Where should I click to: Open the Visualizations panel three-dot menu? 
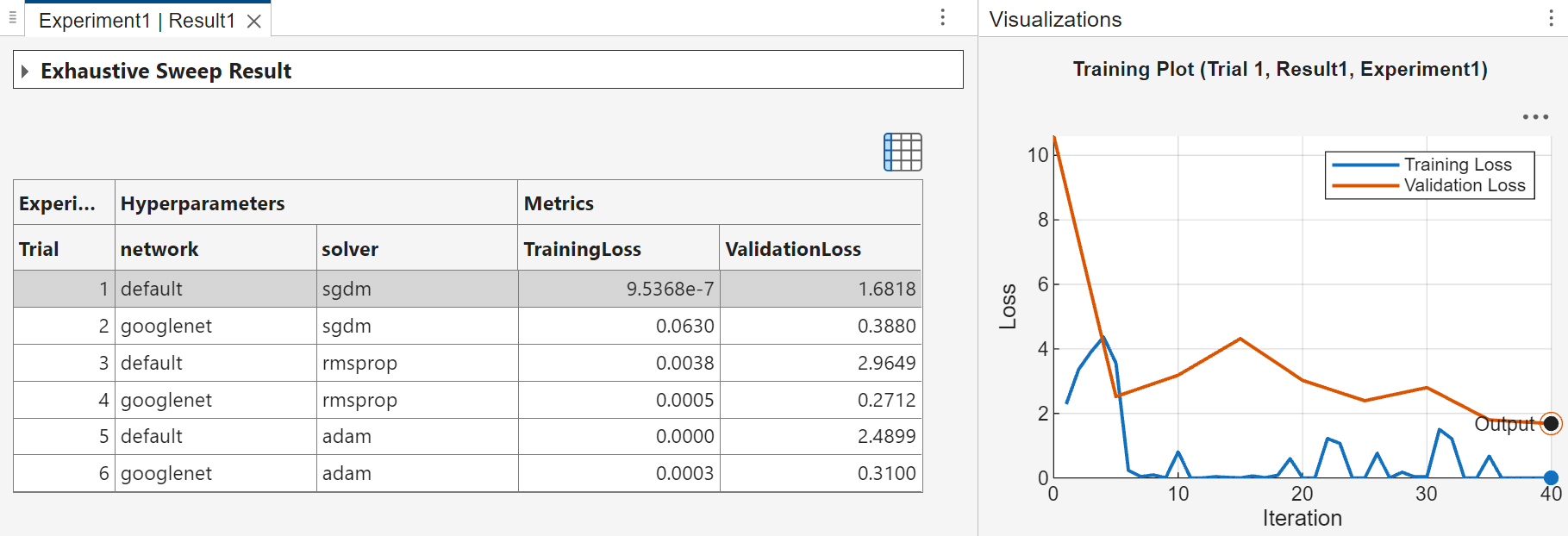point(1551,19)
